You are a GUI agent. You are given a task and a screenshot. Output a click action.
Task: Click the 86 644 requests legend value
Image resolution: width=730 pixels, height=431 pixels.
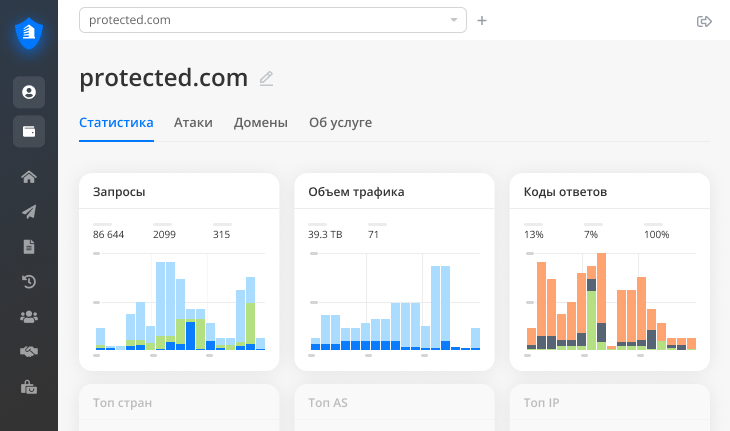[x=108, y=235]
